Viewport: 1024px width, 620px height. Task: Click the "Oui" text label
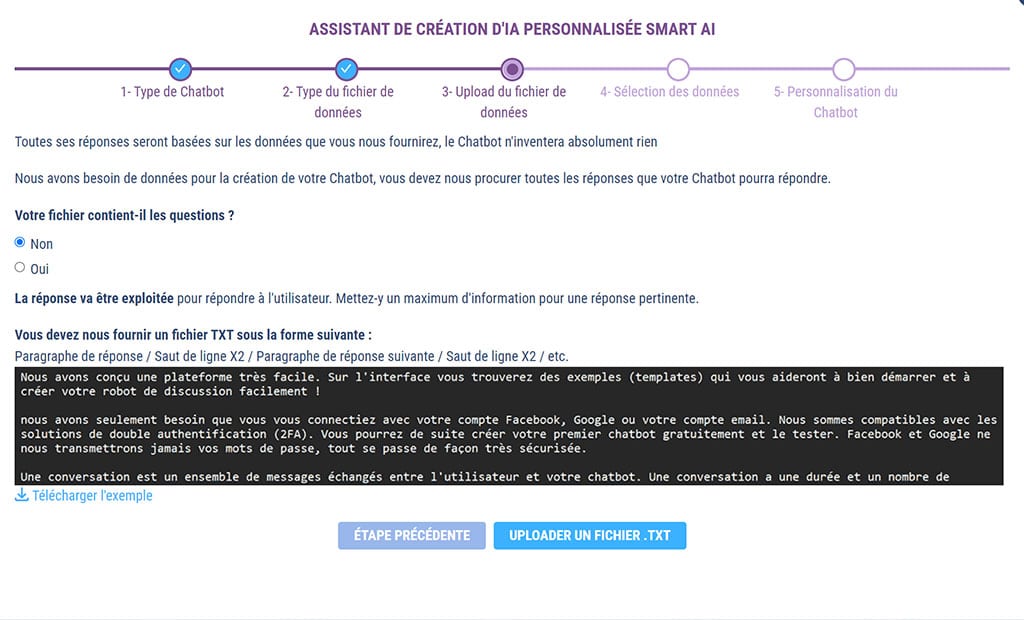point(40,269)
